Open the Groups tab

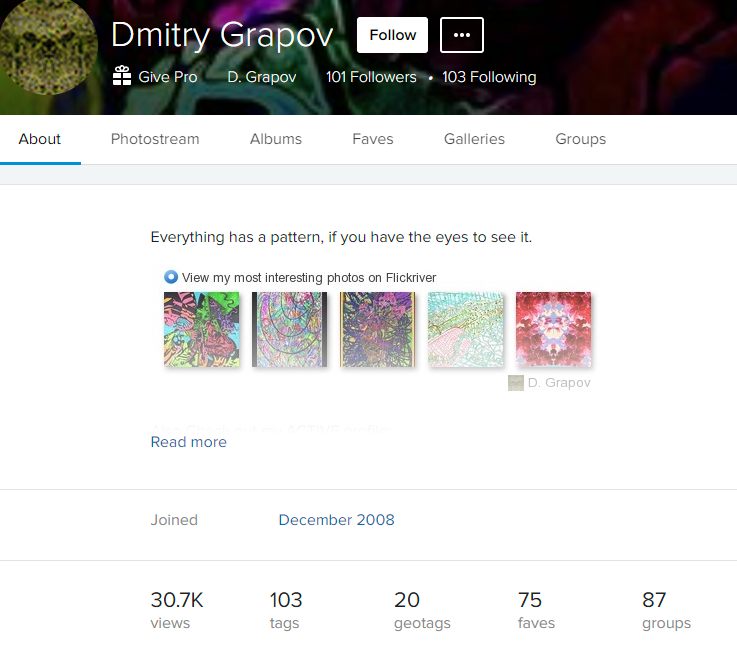(581, 139)
